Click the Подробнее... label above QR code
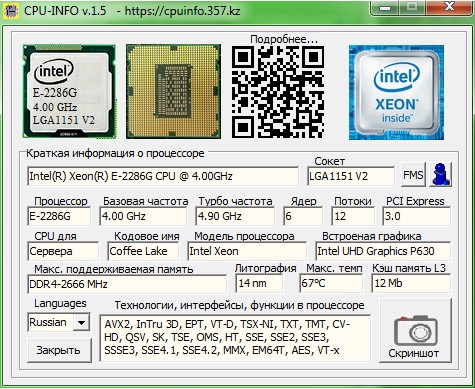 (284, 39)
